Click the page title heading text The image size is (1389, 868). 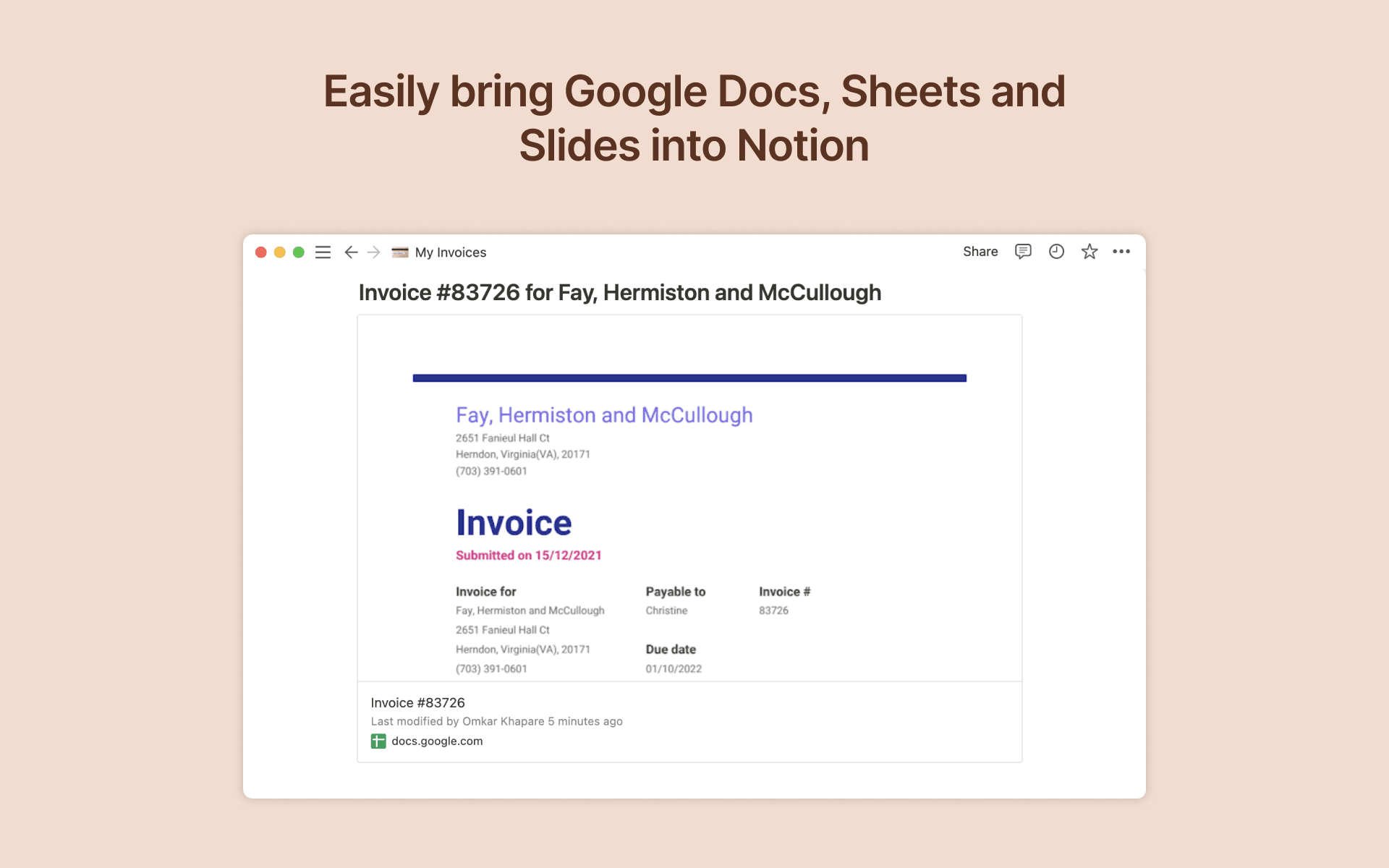click(x=619, y=292)
